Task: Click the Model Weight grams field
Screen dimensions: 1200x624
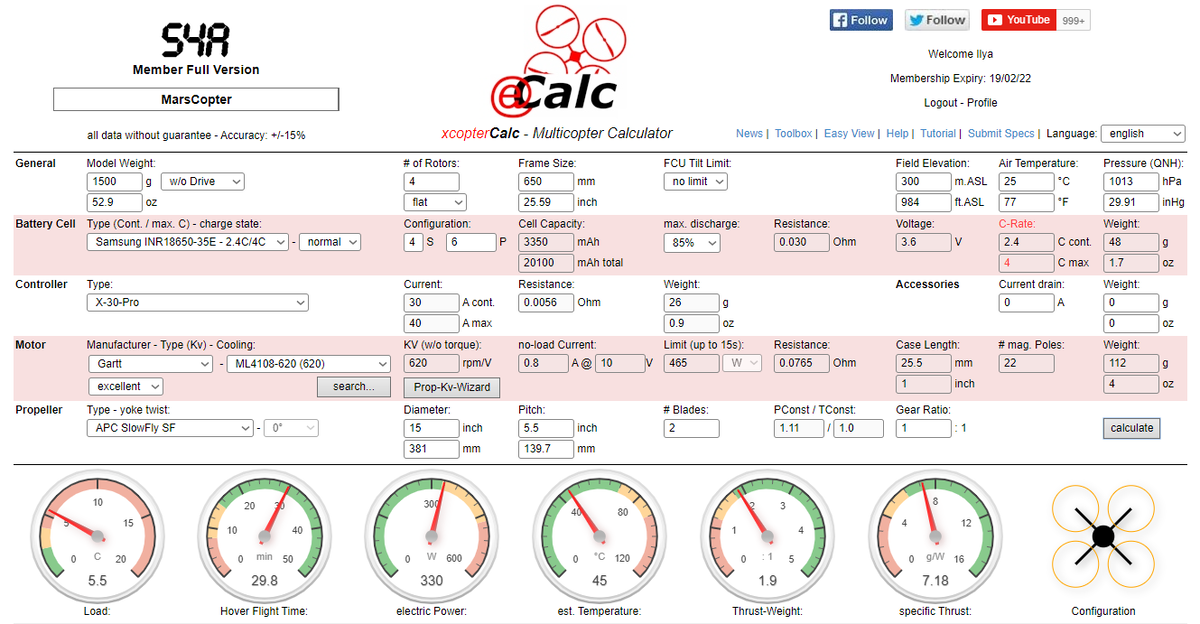Action: click(114, 182)
